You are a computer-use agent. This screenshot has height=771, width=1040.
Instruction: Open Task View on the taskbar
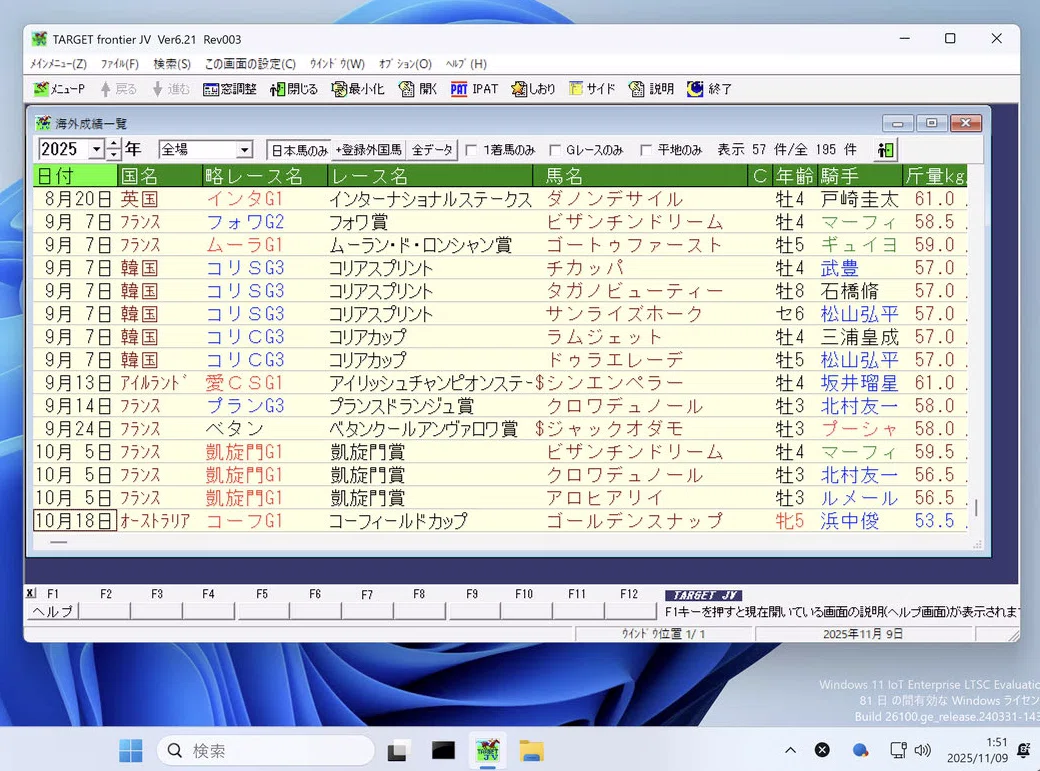coord(398,750)
